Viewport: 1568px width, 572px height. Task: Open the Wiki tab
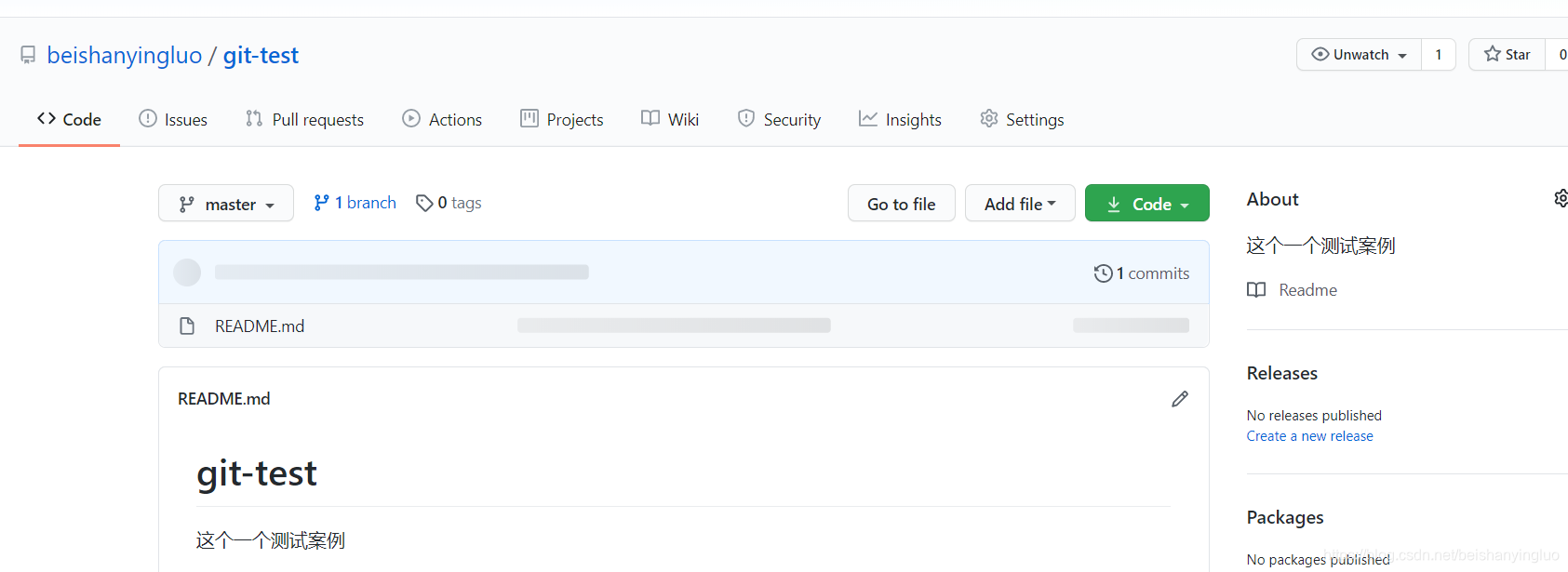670,119
